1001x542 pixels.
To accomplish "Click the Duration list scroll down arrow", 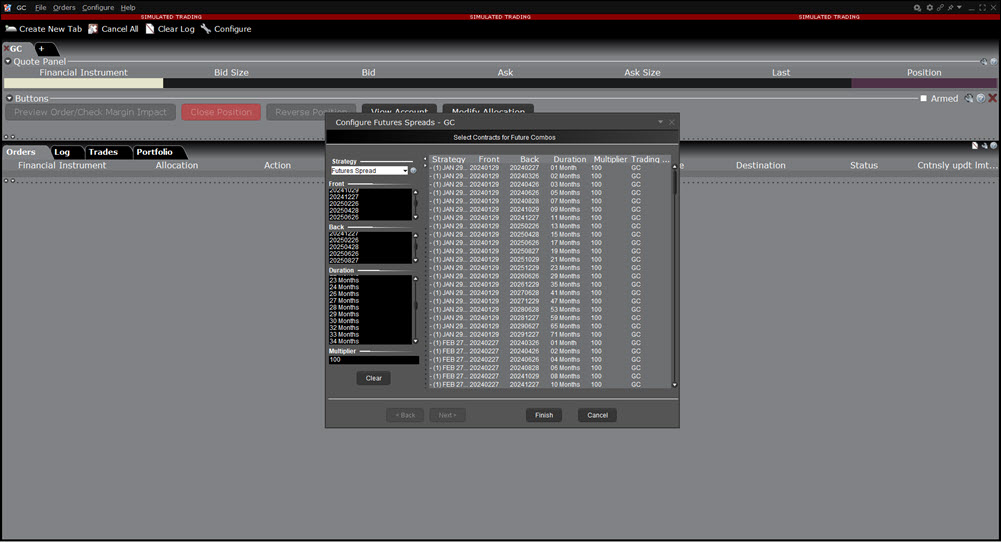I will [416, 341].
